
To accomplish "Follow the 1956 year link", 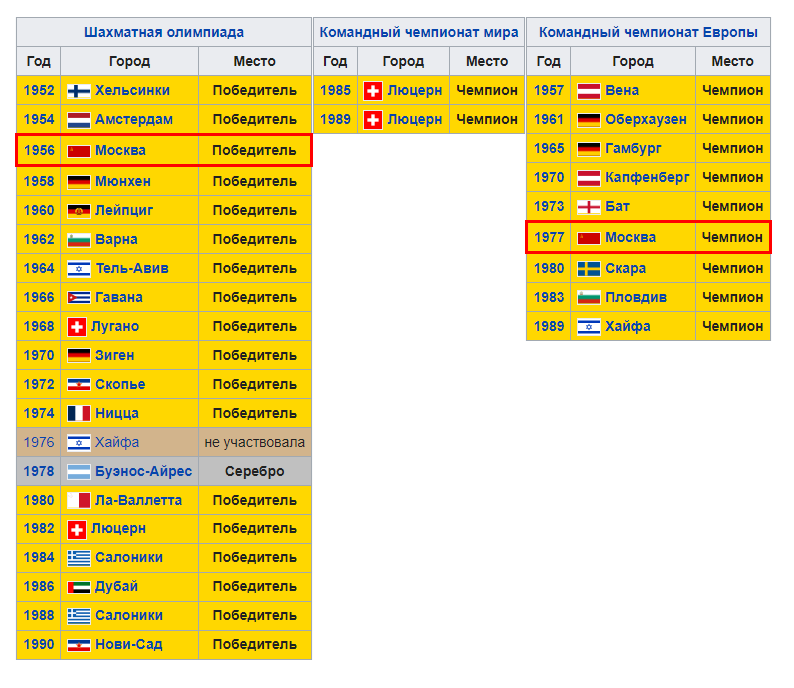I will click(39, 150).
